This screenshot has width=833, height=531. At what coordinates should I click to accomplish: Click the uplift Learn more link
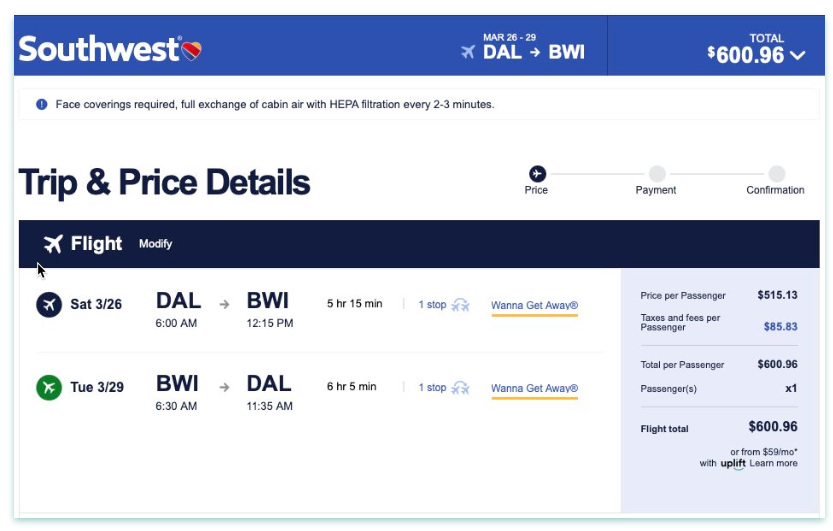774,463
